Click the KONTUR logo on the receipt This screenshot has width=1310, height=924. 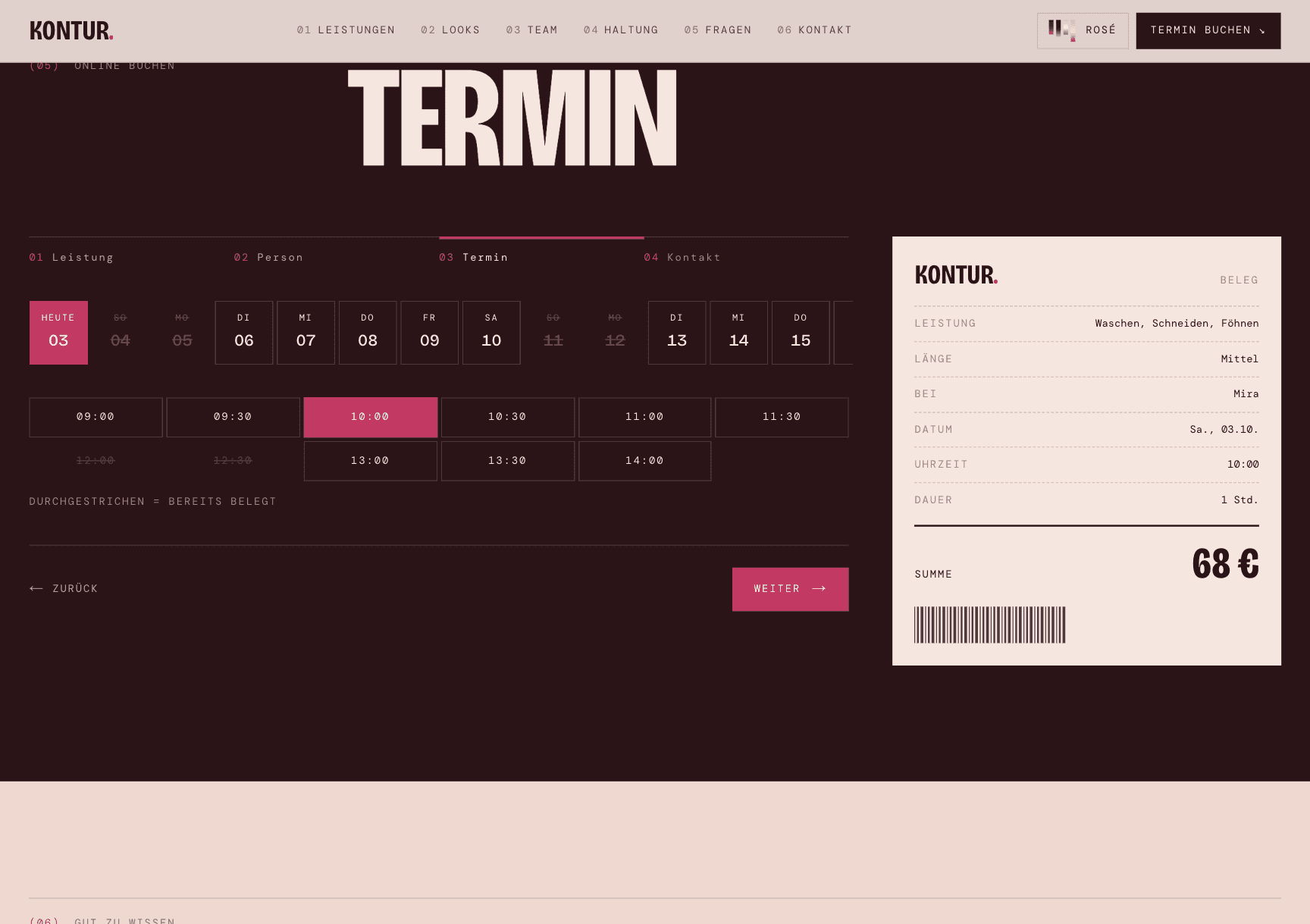click(x=956, y=274)
